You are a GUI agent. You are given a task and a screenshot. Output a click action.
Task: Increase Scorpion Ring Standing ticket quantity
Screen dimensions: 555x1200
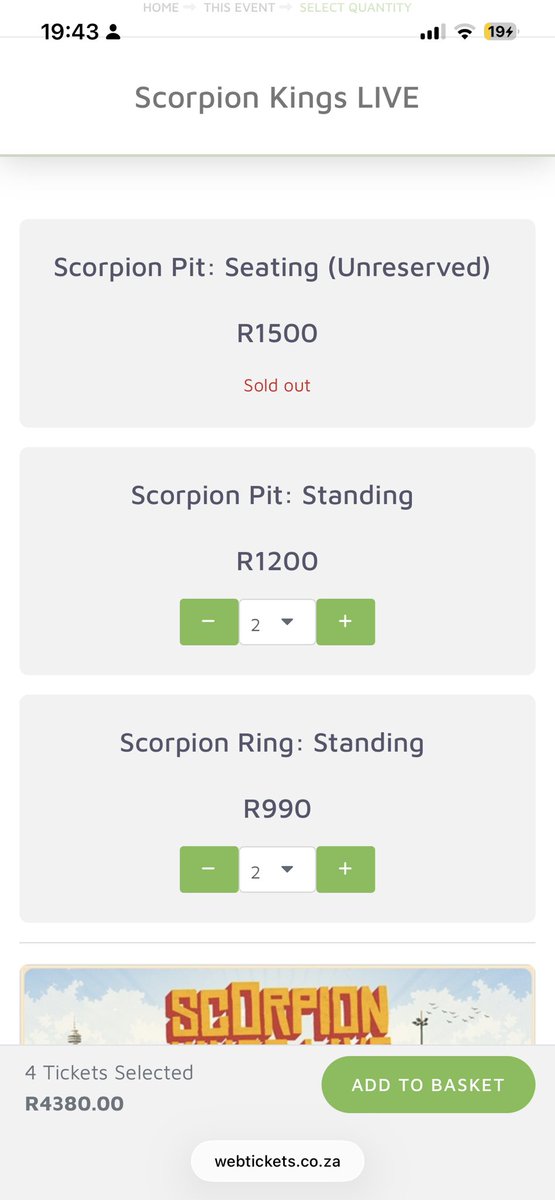[x=345, y=869]
